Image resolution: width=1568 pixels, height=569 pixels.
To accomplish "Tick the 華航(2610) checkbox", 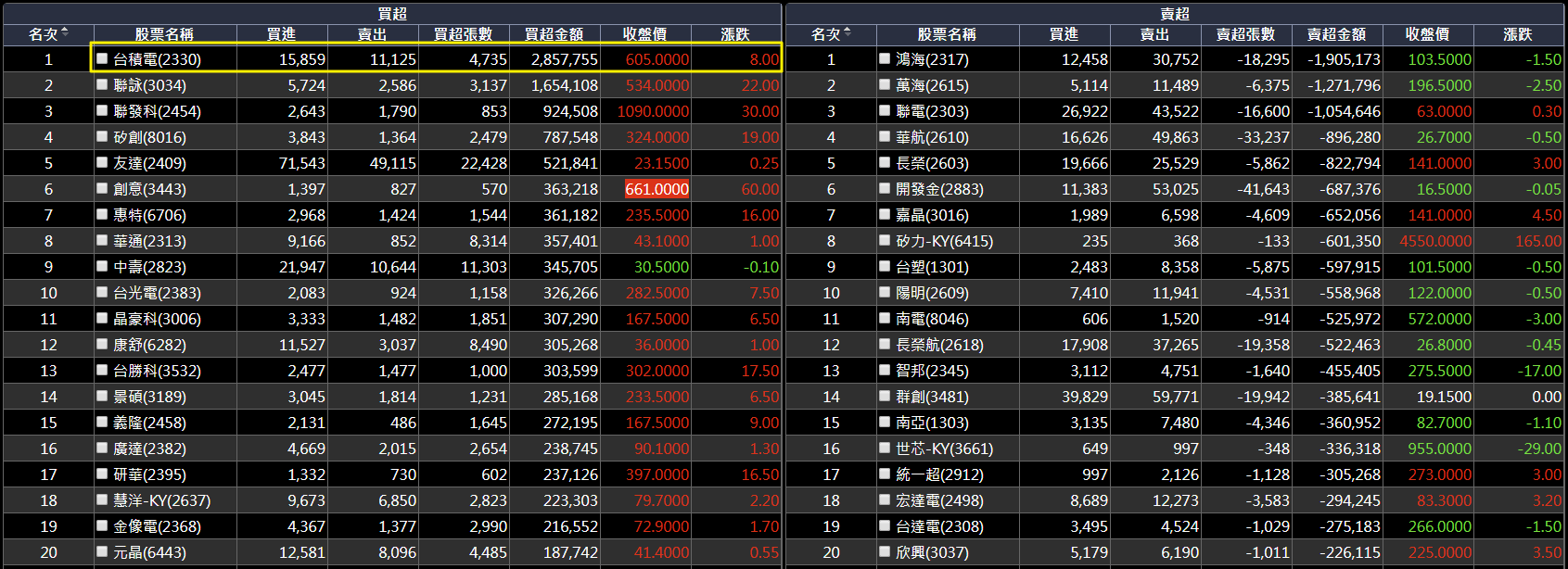I will pos(885,136).
